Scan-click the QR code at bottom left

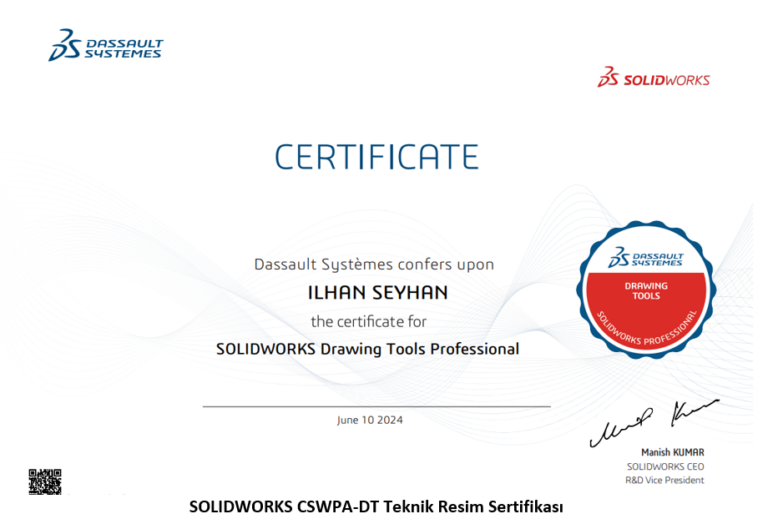44,481
